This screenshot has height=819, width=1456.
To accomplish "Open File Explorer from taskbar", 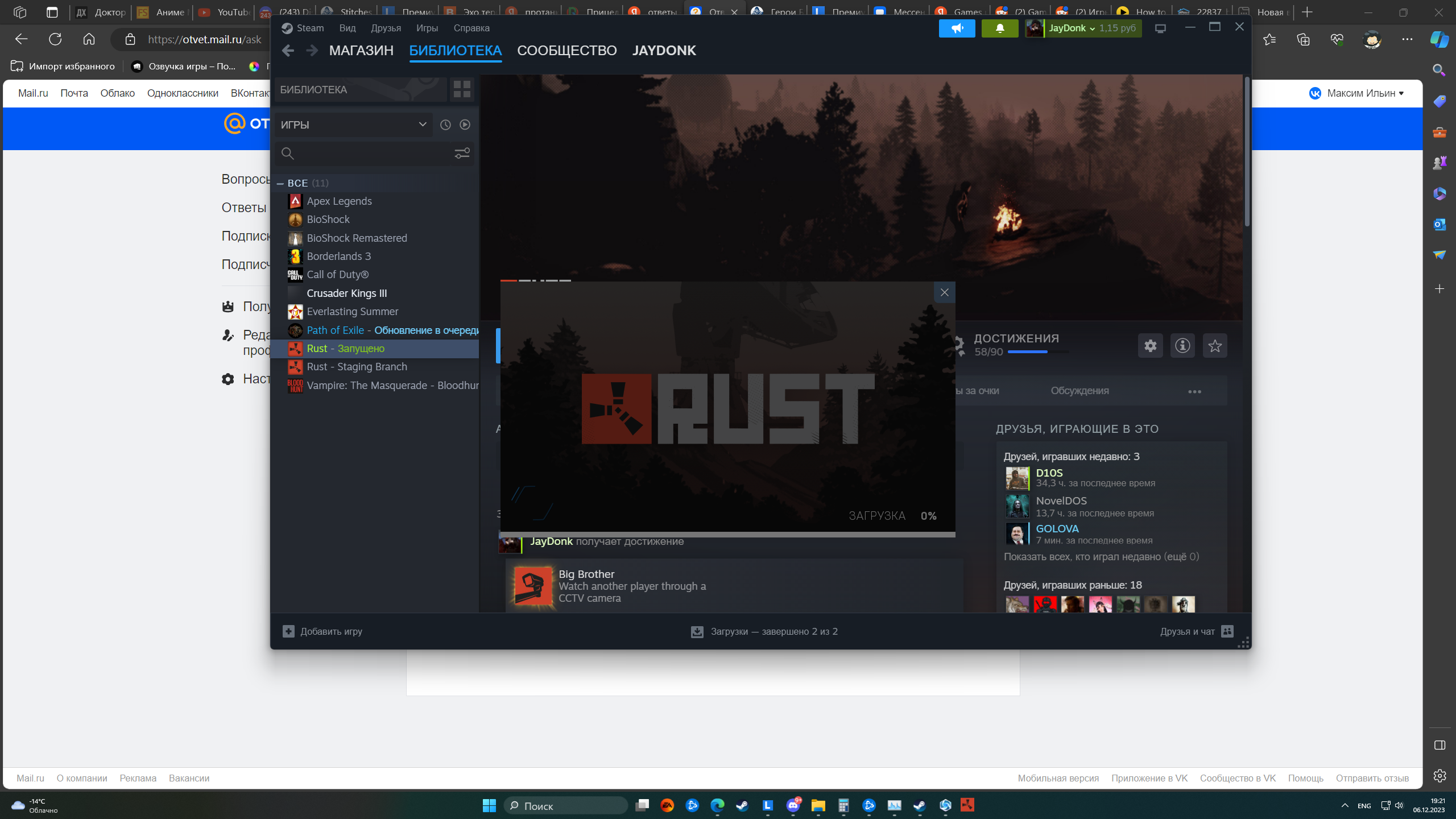I will (818, 805).
